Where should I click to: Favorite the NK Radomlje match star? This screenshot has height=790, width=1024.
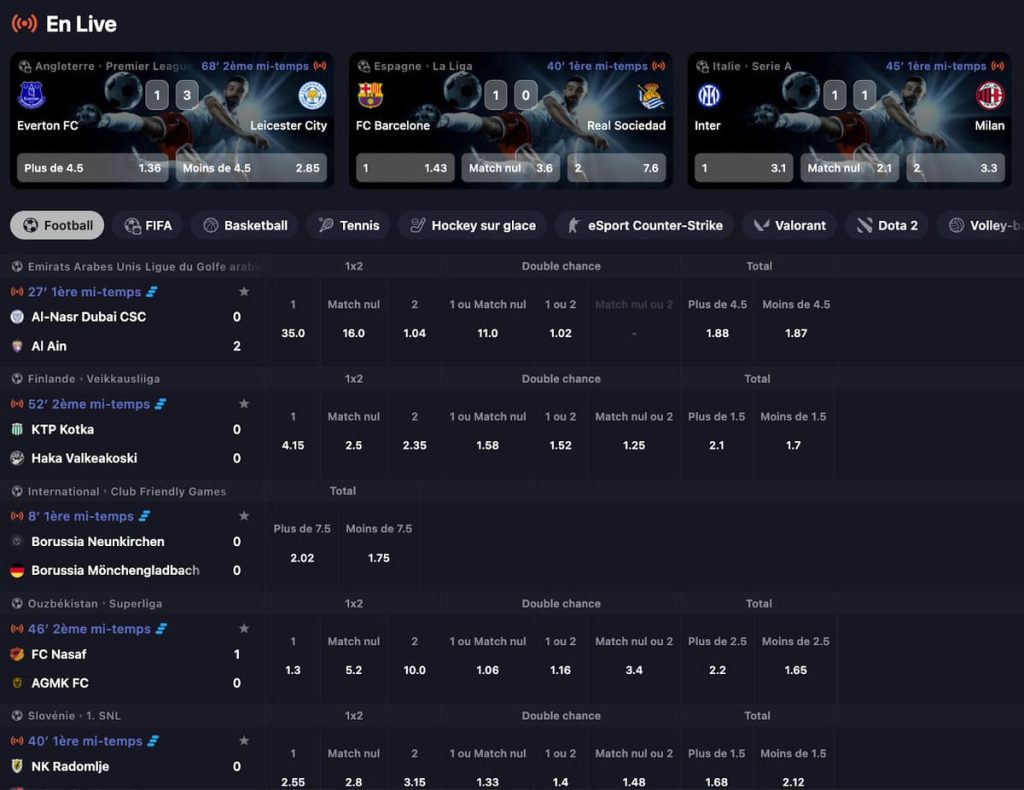click(244, 740)
